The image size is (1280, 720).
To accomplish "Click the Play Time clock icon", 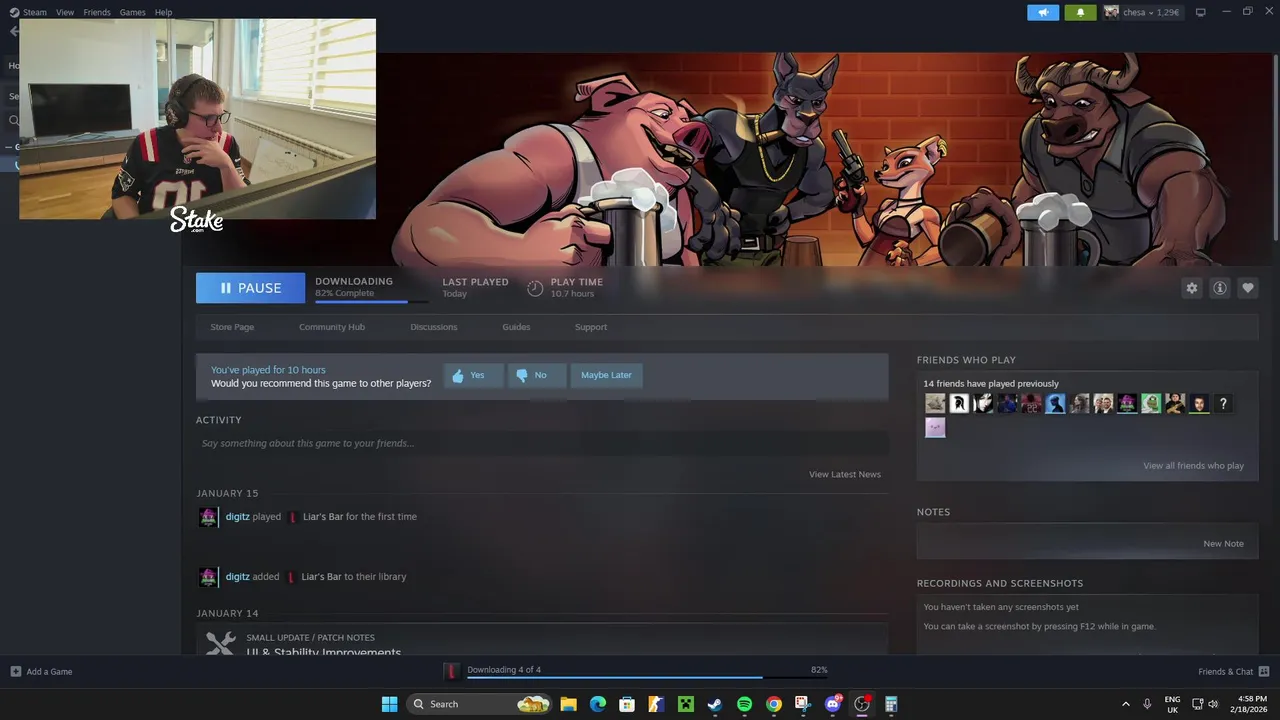I will tap(535, 288).
